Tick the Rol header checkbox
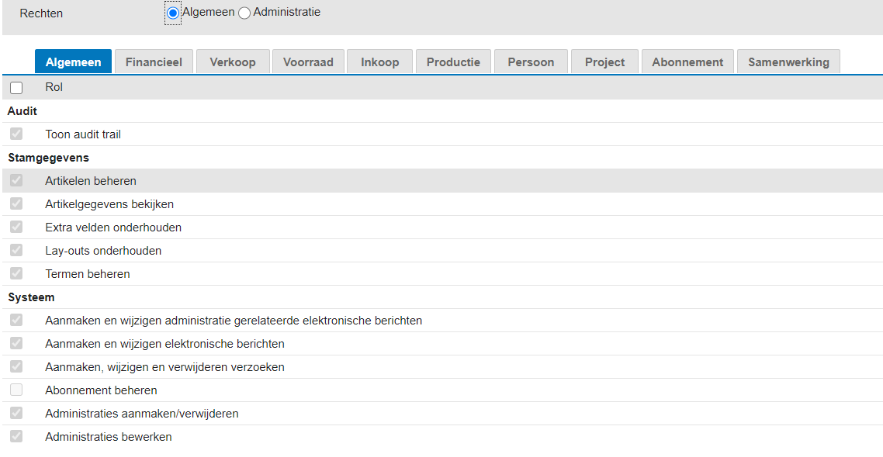 16,88
